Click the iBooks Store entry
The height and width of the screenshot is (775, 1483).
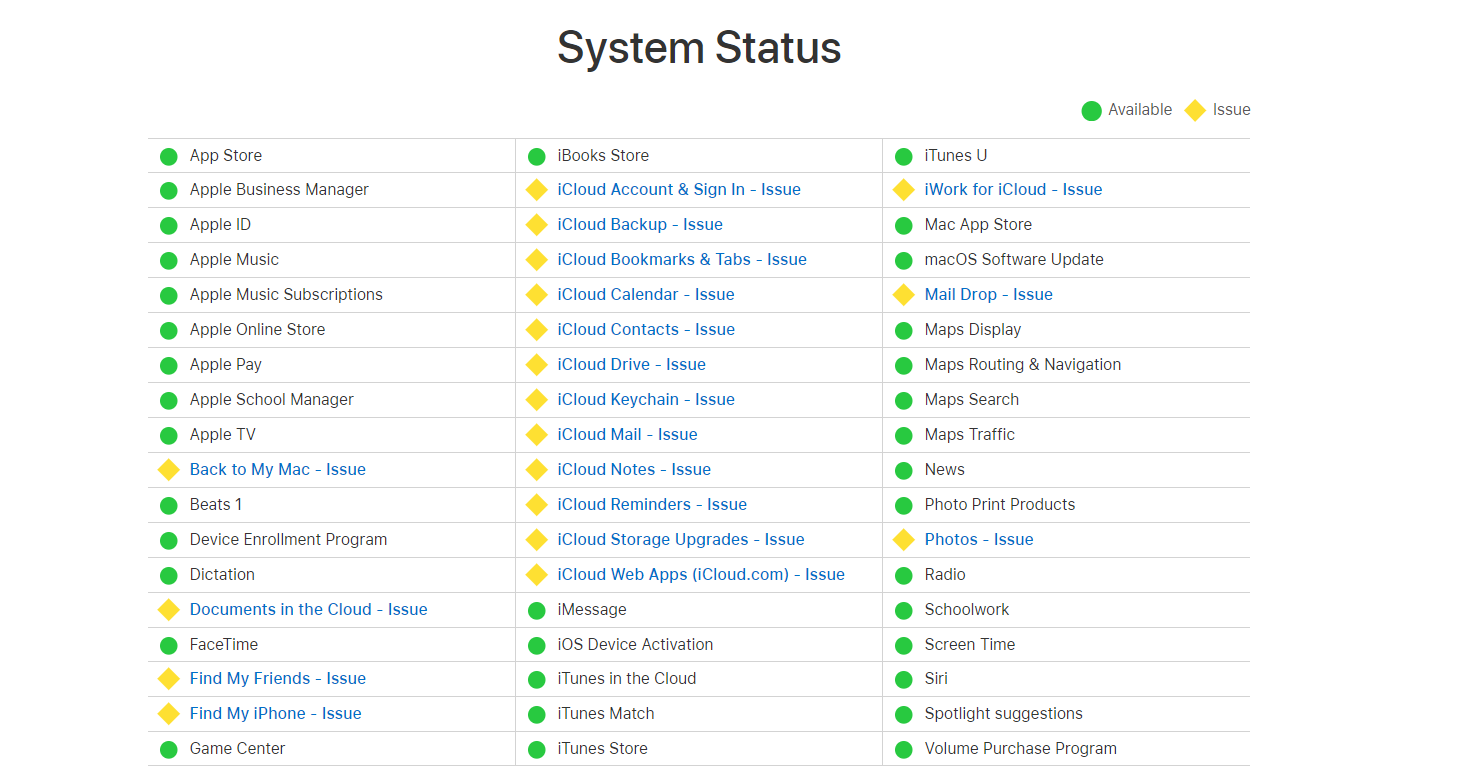pyautogui.click(x=603, y=156)
